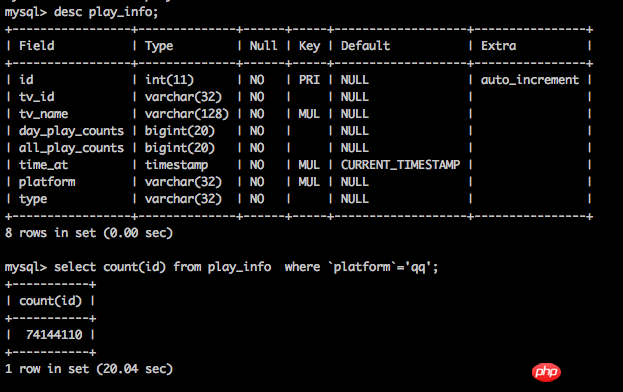Click the tv_name field cell

[x=44, y=114]
